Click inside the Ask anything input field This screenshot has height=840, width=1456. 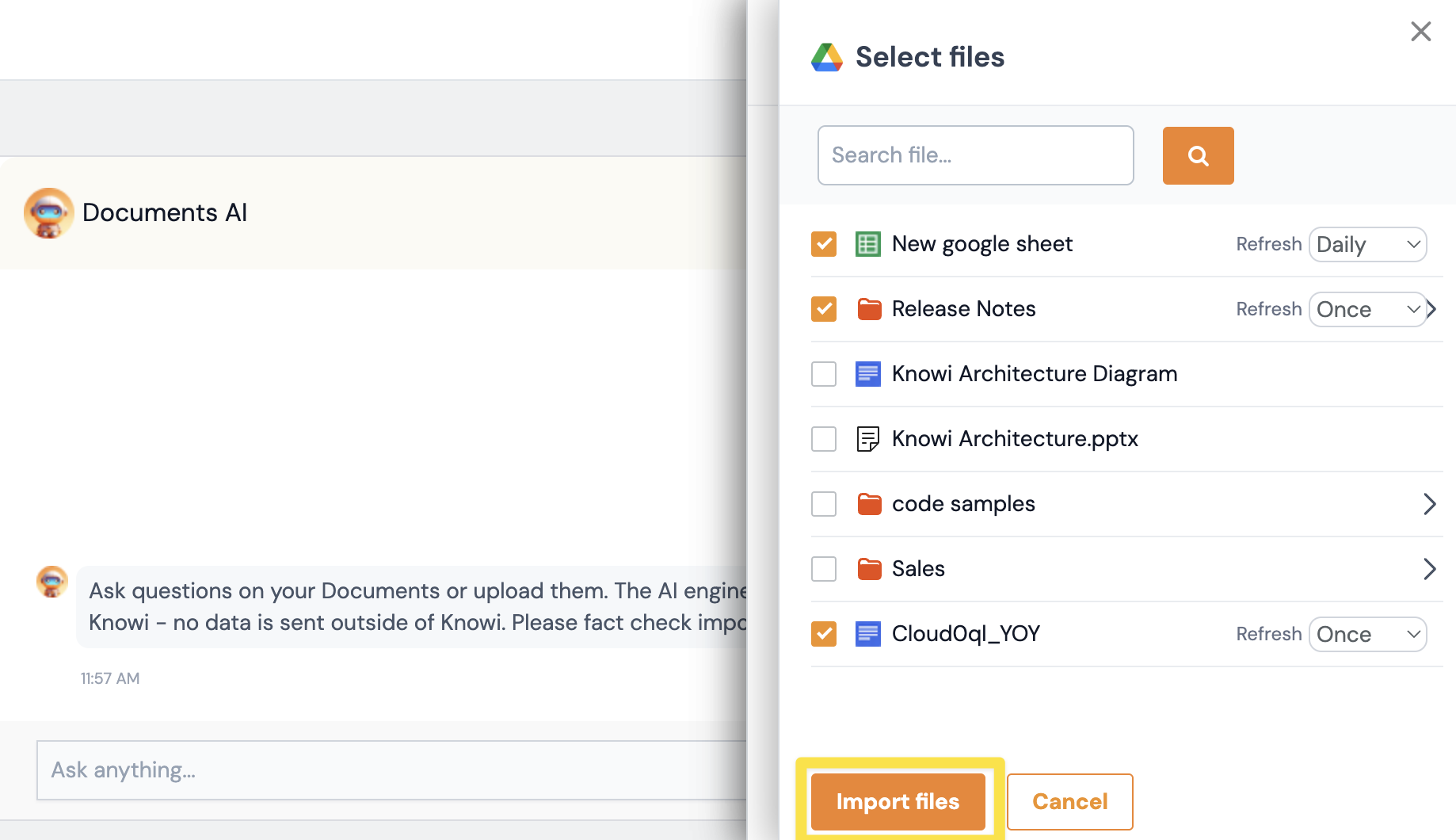tap(317, 769)
